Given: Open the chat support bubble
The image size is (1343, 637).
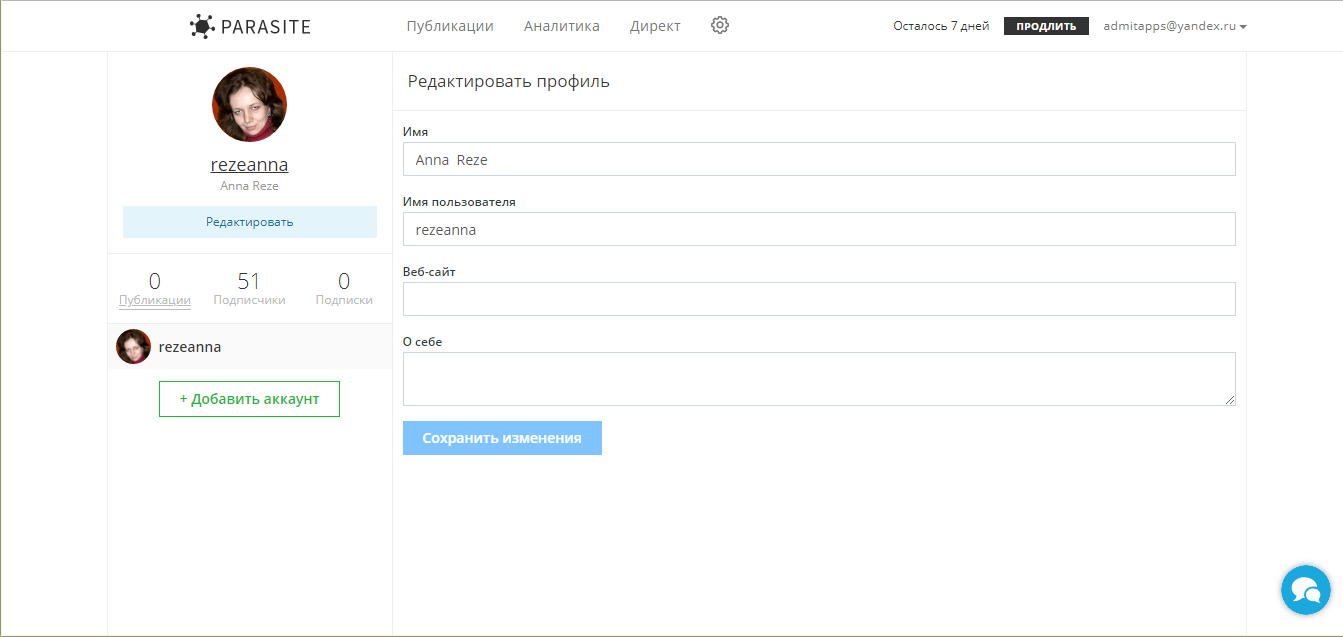Looking at the screenshot, I should (1306, 590).
